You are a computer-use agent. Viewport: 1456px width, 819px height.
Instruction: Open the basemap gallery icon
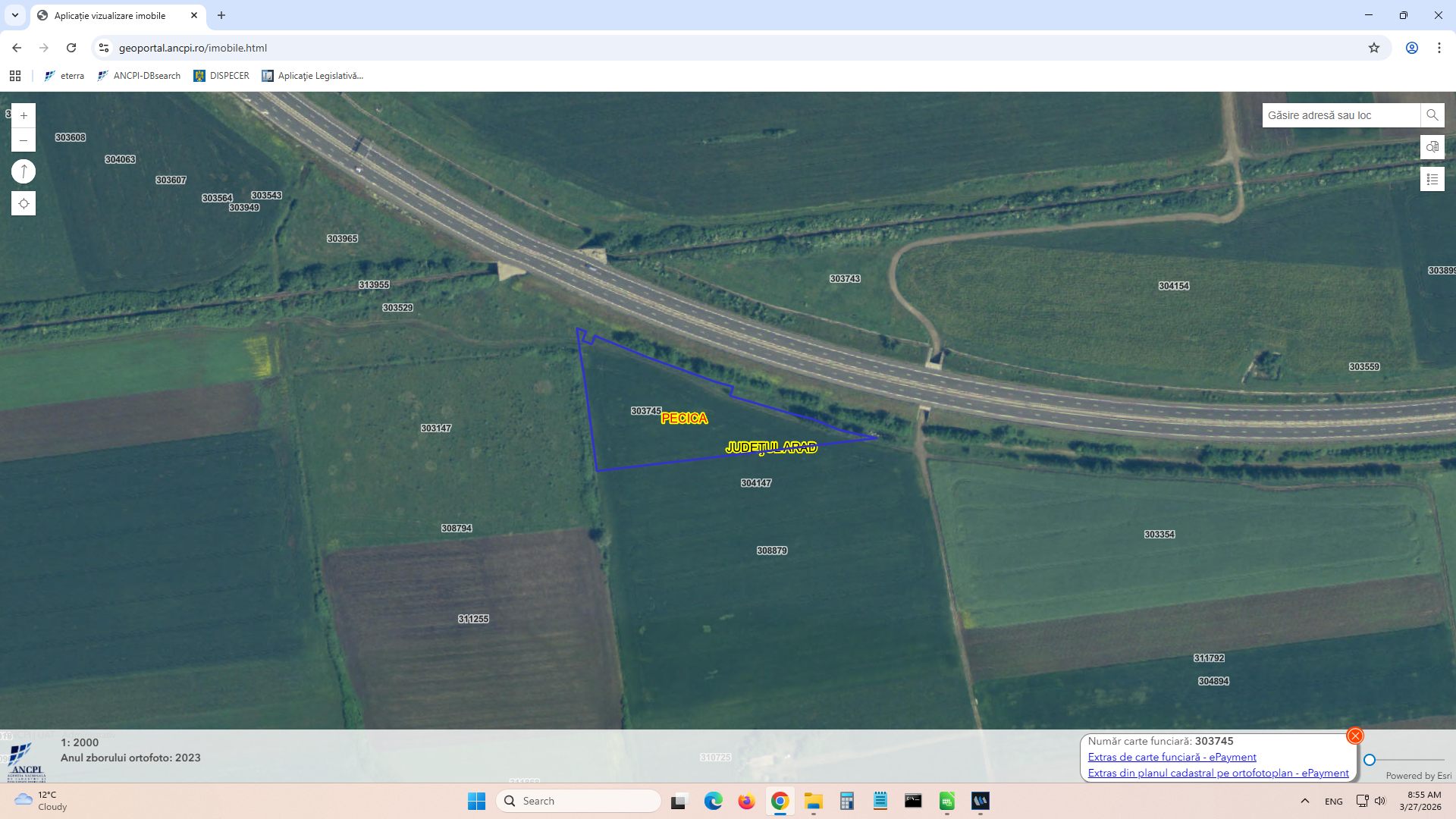pos(1432,147)
